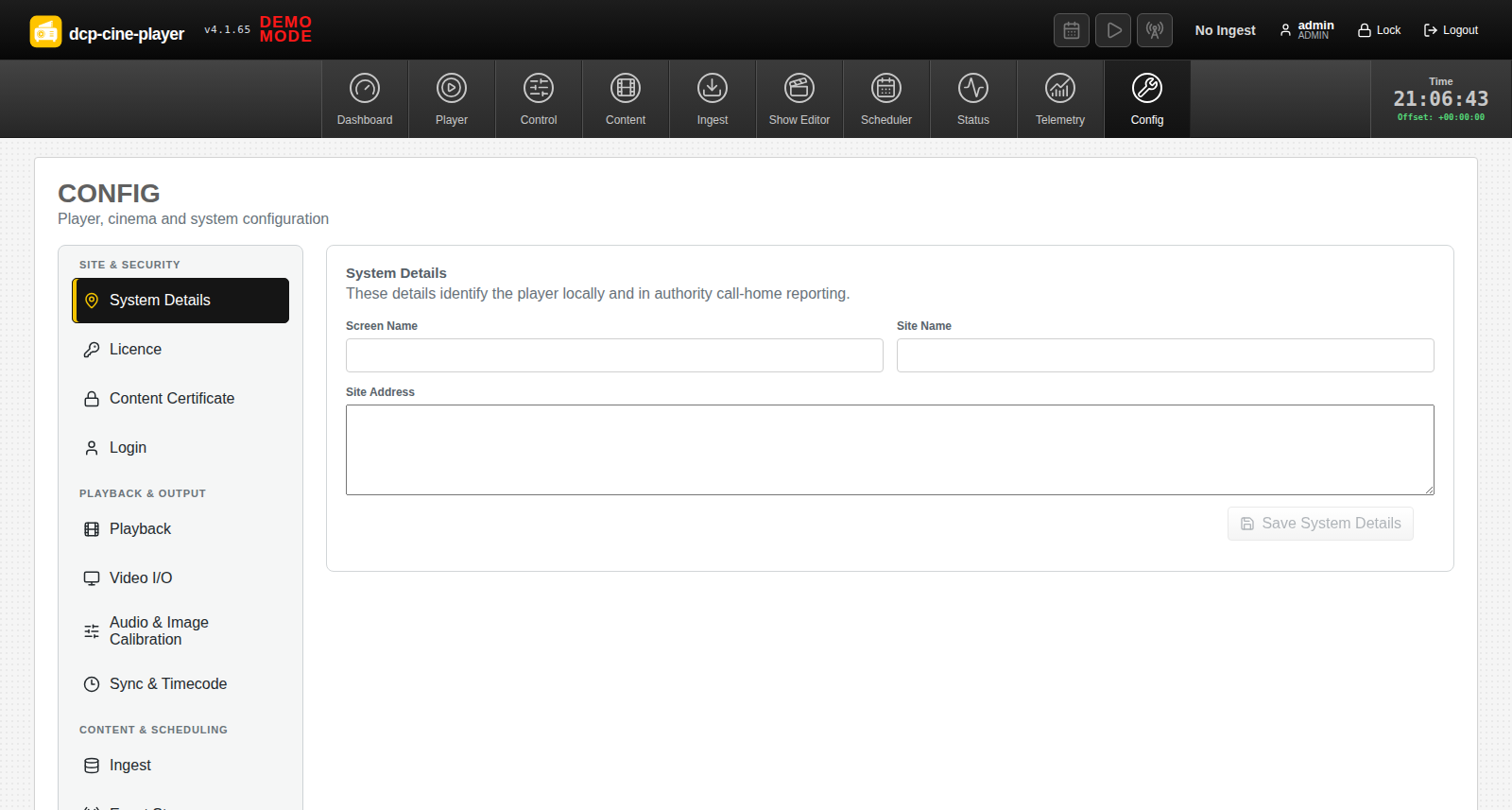Focus the Site Name input field

[x=1165, y=355]
